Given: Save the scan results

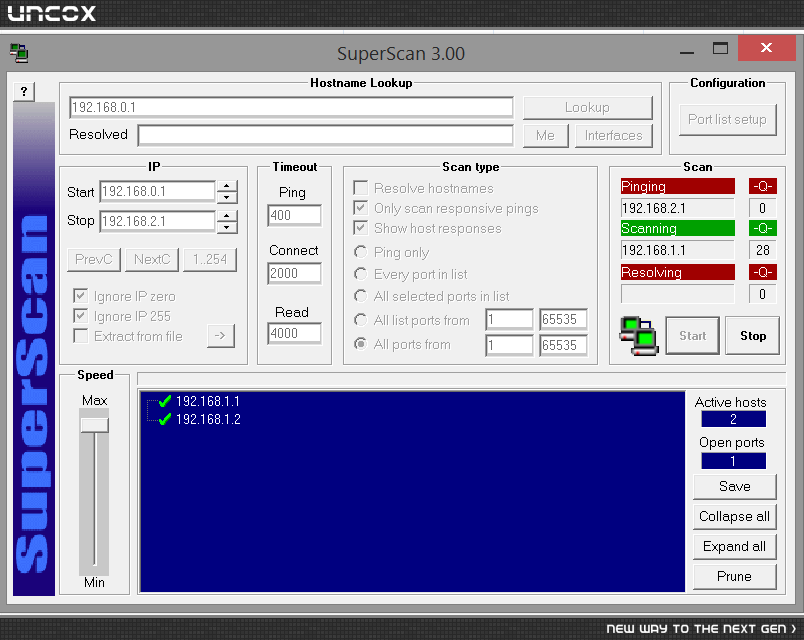Looking at the screenshot, I should click(x=735, y=487).
